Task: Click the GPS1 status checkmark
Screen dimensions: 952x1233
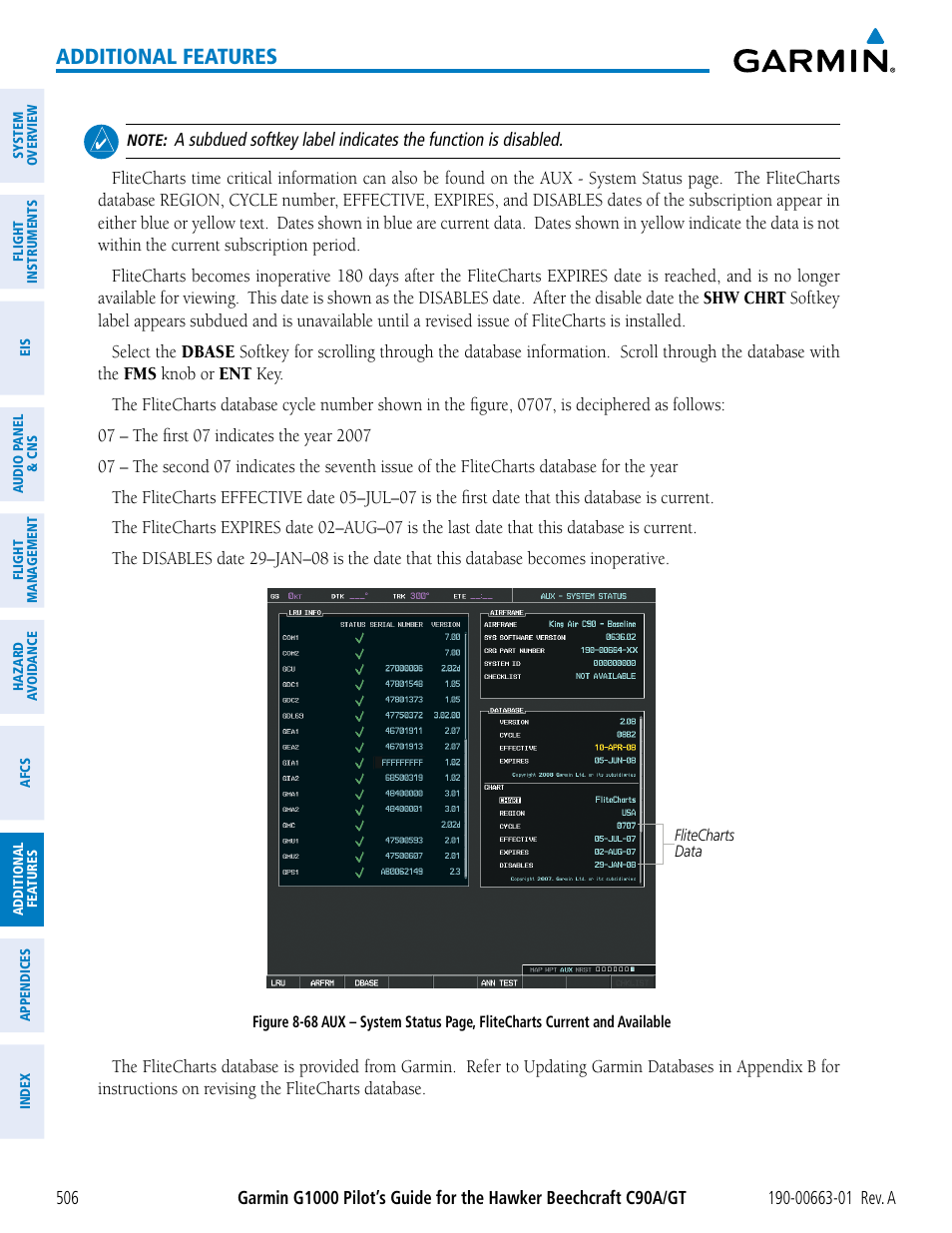Action: coord(359,873)
